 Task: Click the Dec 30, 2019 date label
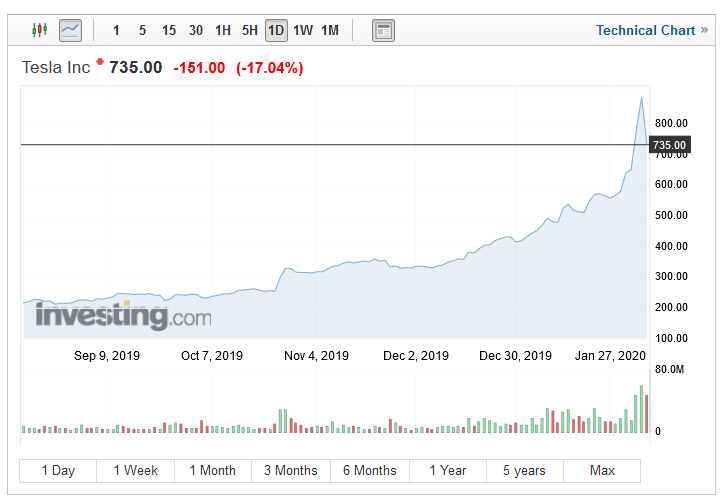coord(515,356)
